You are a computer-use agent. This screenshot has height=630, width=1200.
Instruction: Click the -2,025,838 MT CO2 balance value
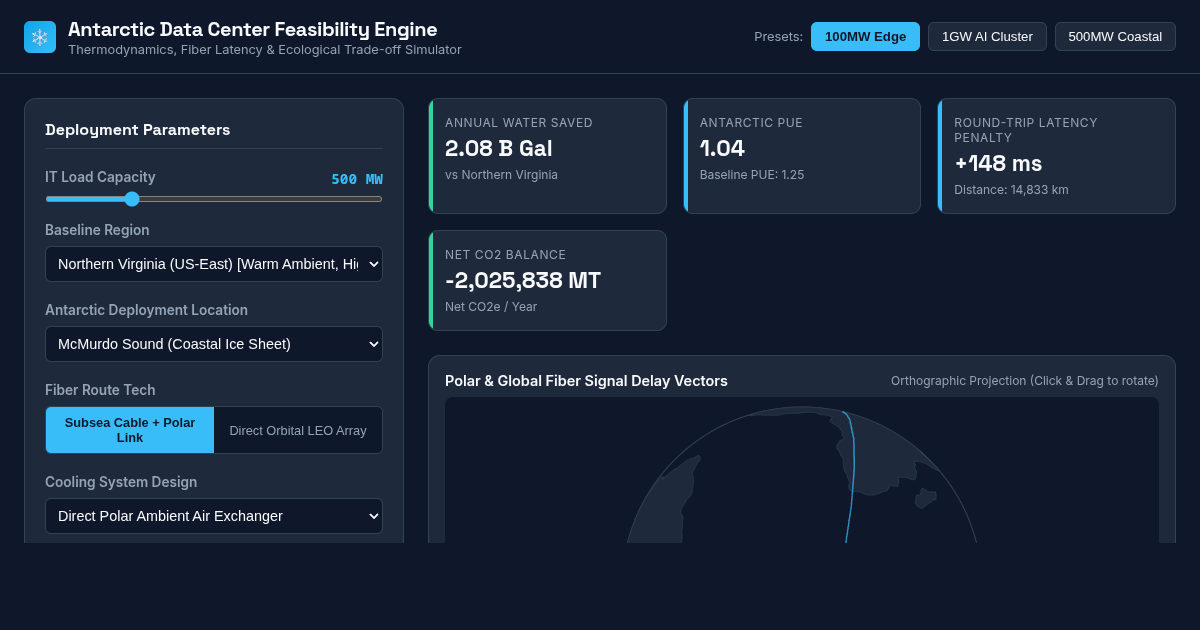click(x=523, y=281)
